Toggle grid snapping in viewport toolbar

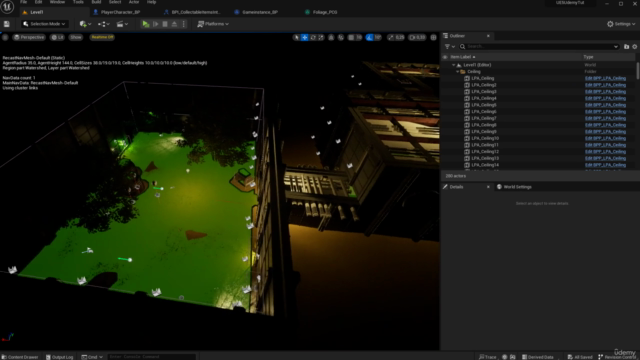[x=351, y=38]
